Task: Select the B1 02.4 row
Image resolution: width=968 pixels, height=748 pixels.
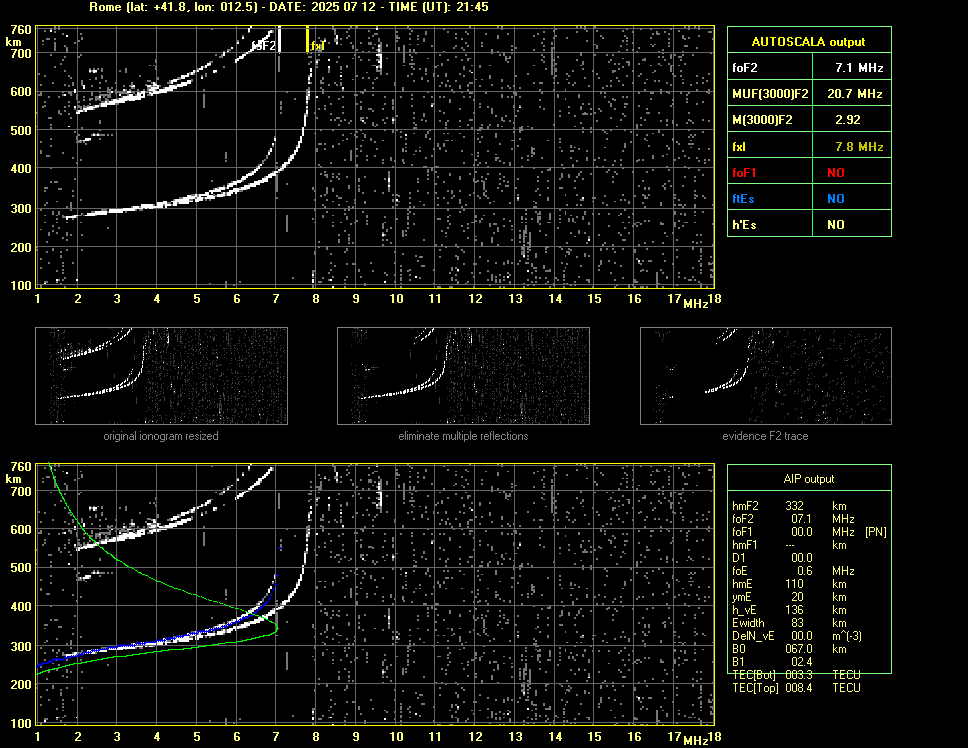Action: pos(772,662)
